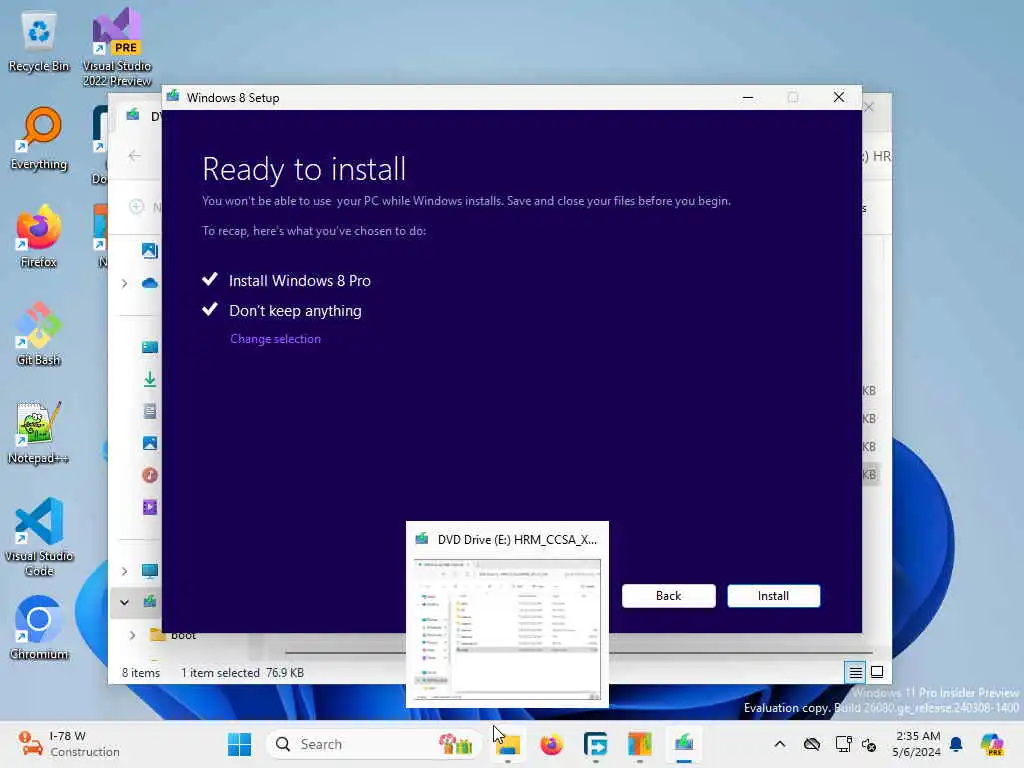The width and height of the screenshot is (1024, 768).
Task: Collapse the DVD Drive node in the Explorer sidebar
Action: (x=124, y=602)
